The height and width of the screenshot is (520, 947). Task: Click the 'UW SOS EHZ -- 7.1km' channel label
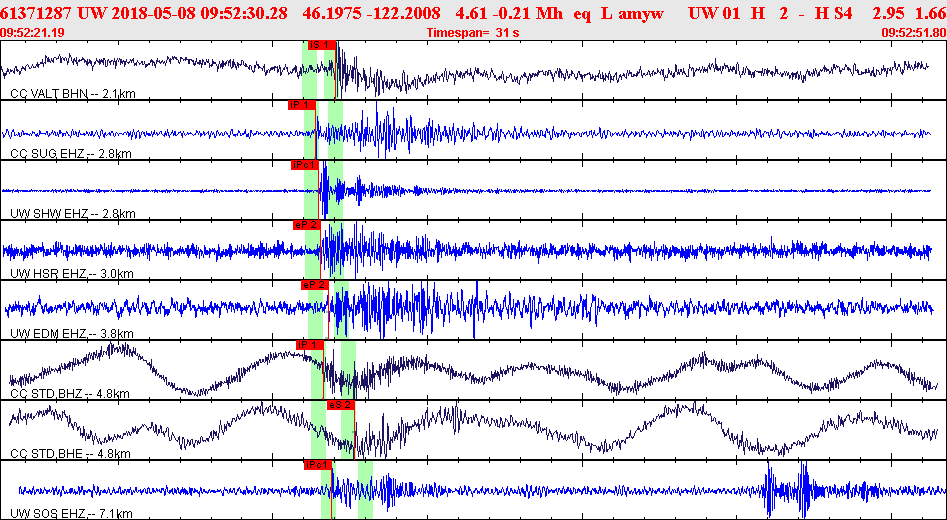pos(71,514)
